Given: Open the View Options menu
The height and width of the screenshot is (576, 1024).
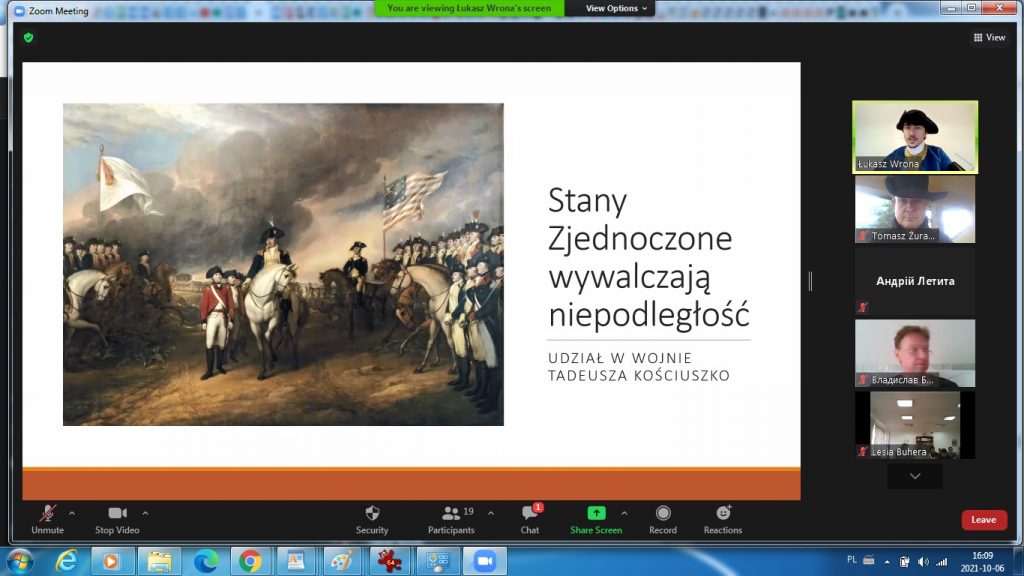Looking at the screenshot, I should 616,8.
